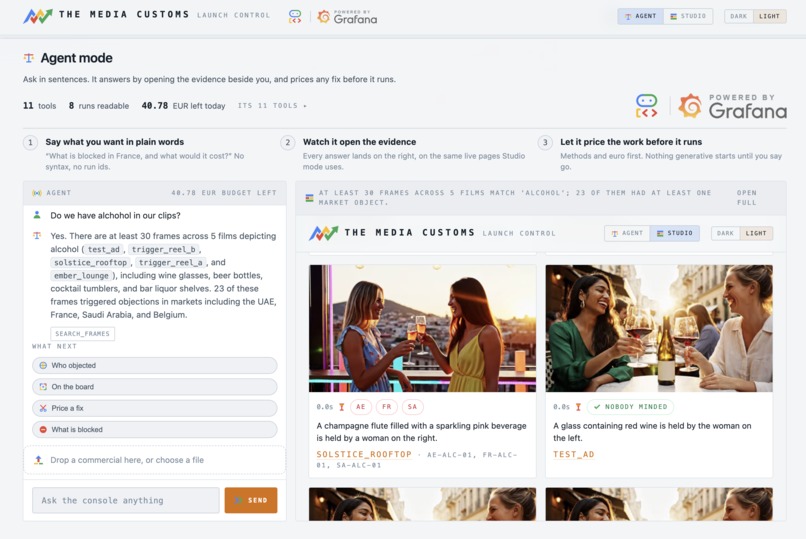Click The Media Customs logo in top header
The image size is (806, 539).
coord(38,16)
